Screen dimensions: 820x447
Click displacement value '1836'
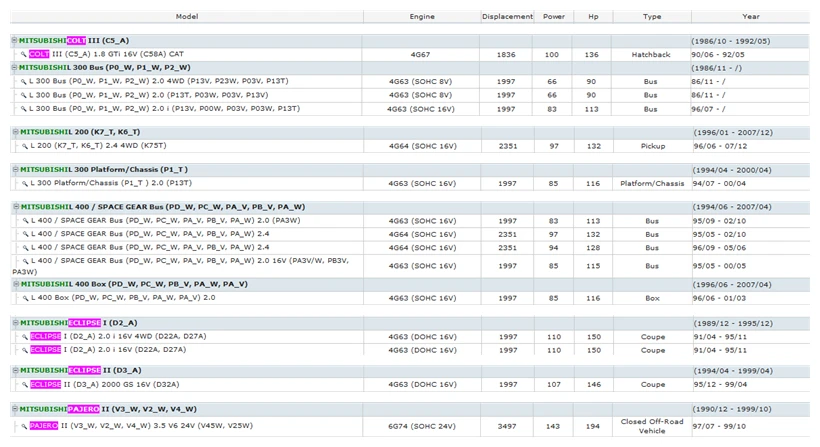click(x=506, y=54)
